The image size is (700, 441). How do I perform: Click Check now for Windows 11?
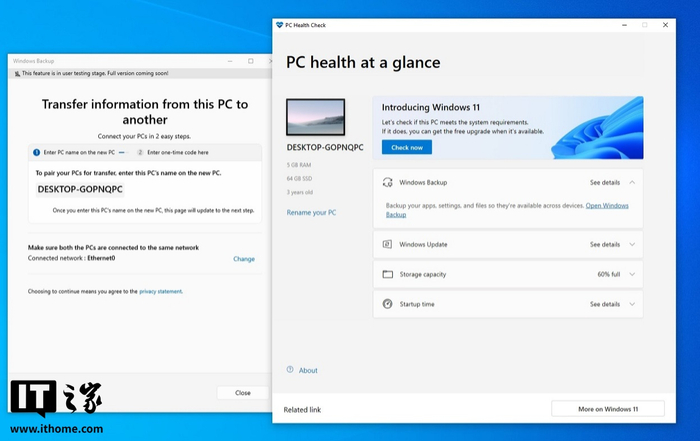pos(407,147)
